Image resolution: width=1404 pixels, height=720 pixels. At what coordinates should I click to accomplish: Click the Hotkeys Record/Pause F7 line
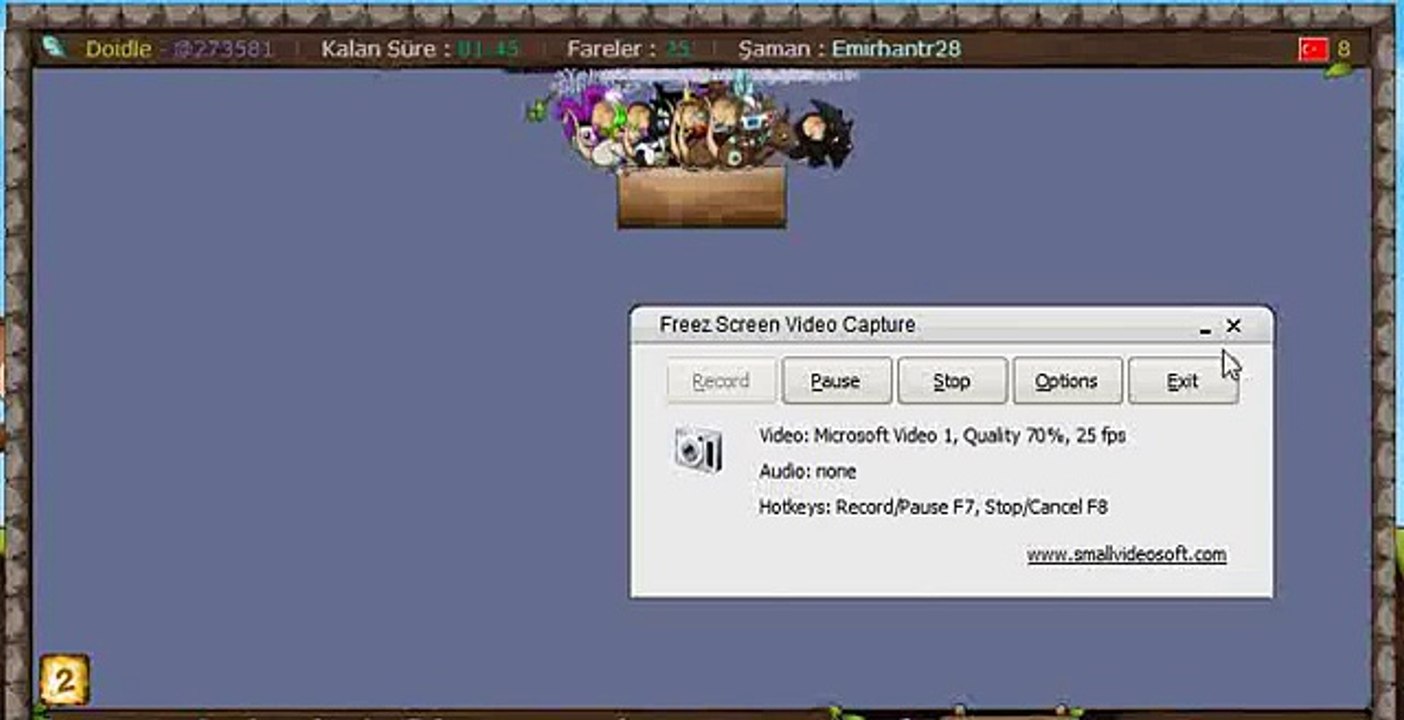point(933,507)
